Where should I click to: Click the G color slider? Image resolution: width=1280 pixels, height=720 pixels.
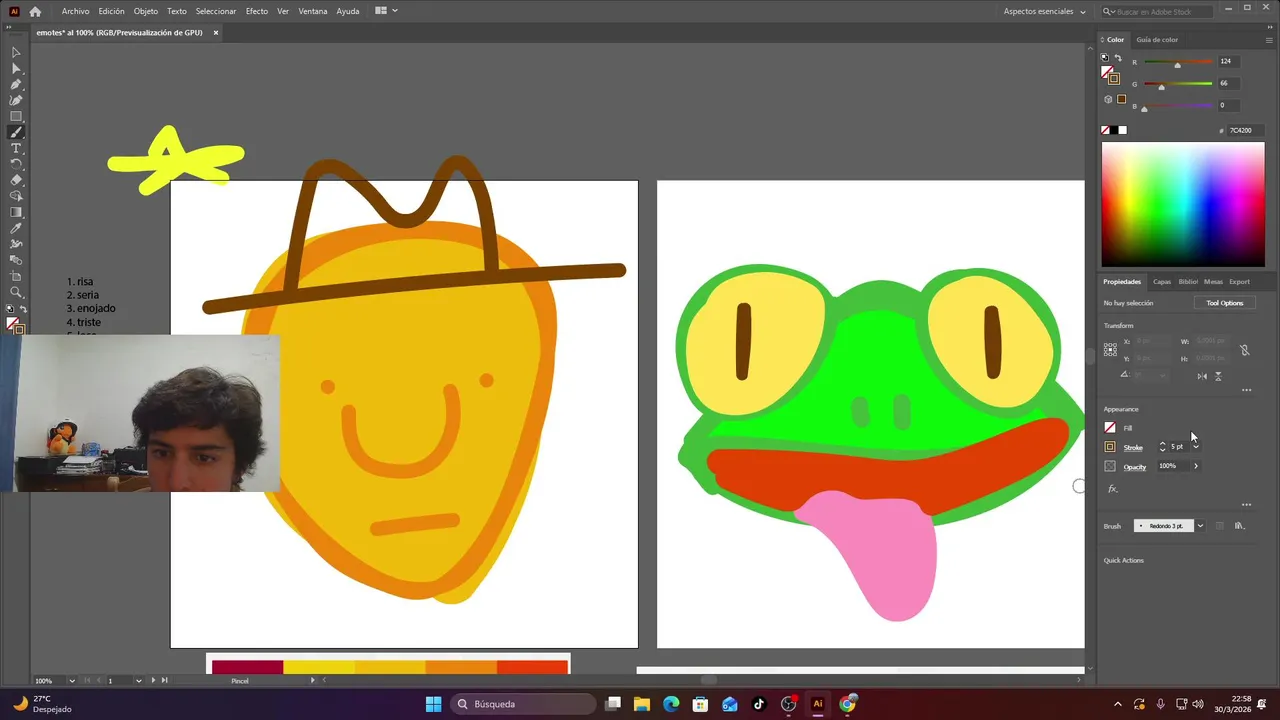[x=1178, y=85]
